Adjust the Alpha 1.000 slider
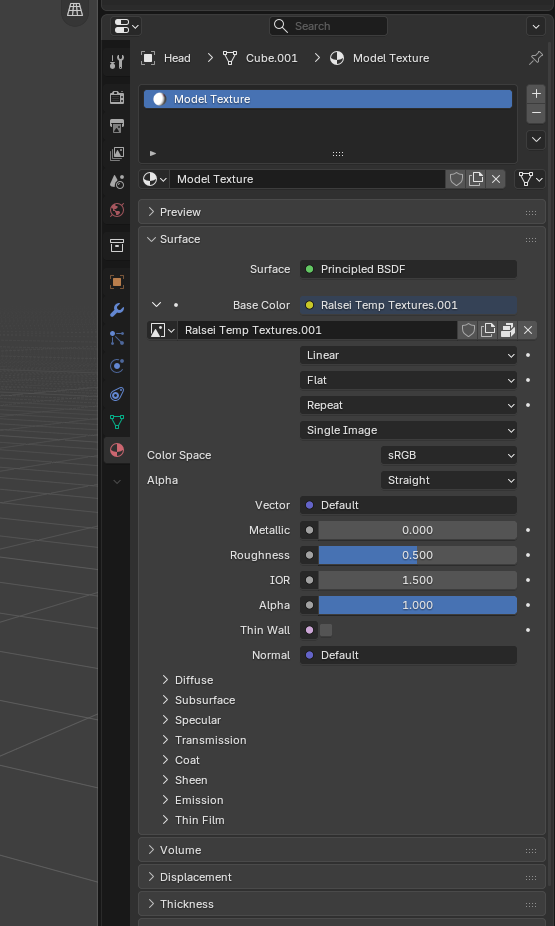Screen dimensions: 555x926 click(x=417, y=605)
